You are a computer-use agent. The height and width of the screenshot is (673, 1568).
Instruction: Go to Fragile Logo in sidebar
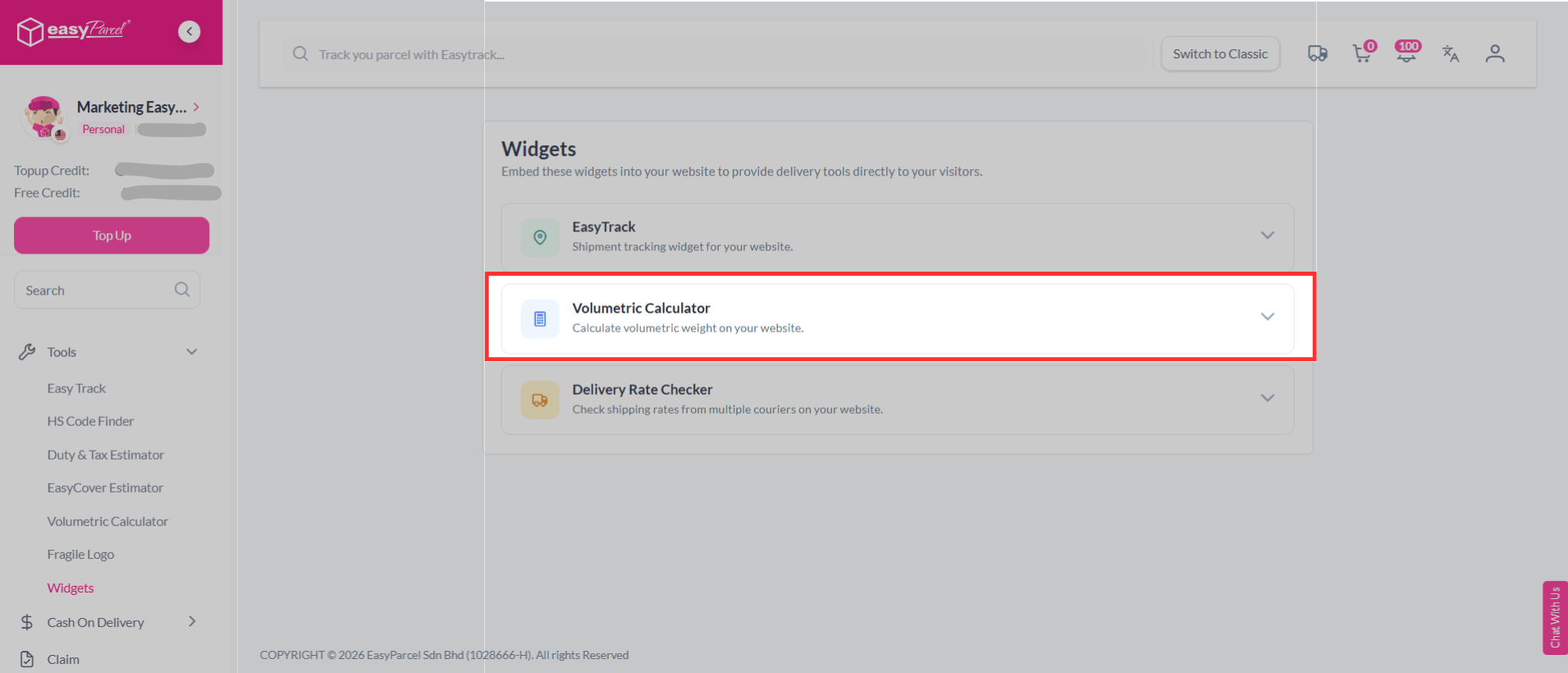coord(80,555)
